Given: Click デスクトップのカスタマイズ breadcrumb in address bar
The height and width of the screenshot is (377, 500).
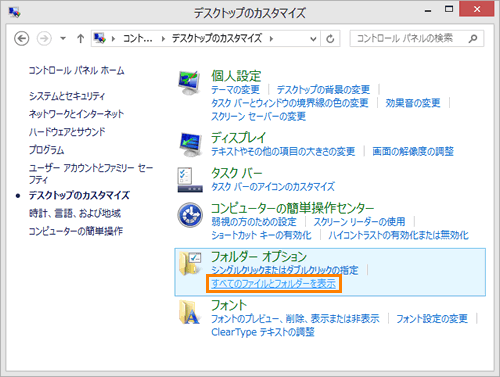Looking at the screenshot, I should click(x=217, y=39).
